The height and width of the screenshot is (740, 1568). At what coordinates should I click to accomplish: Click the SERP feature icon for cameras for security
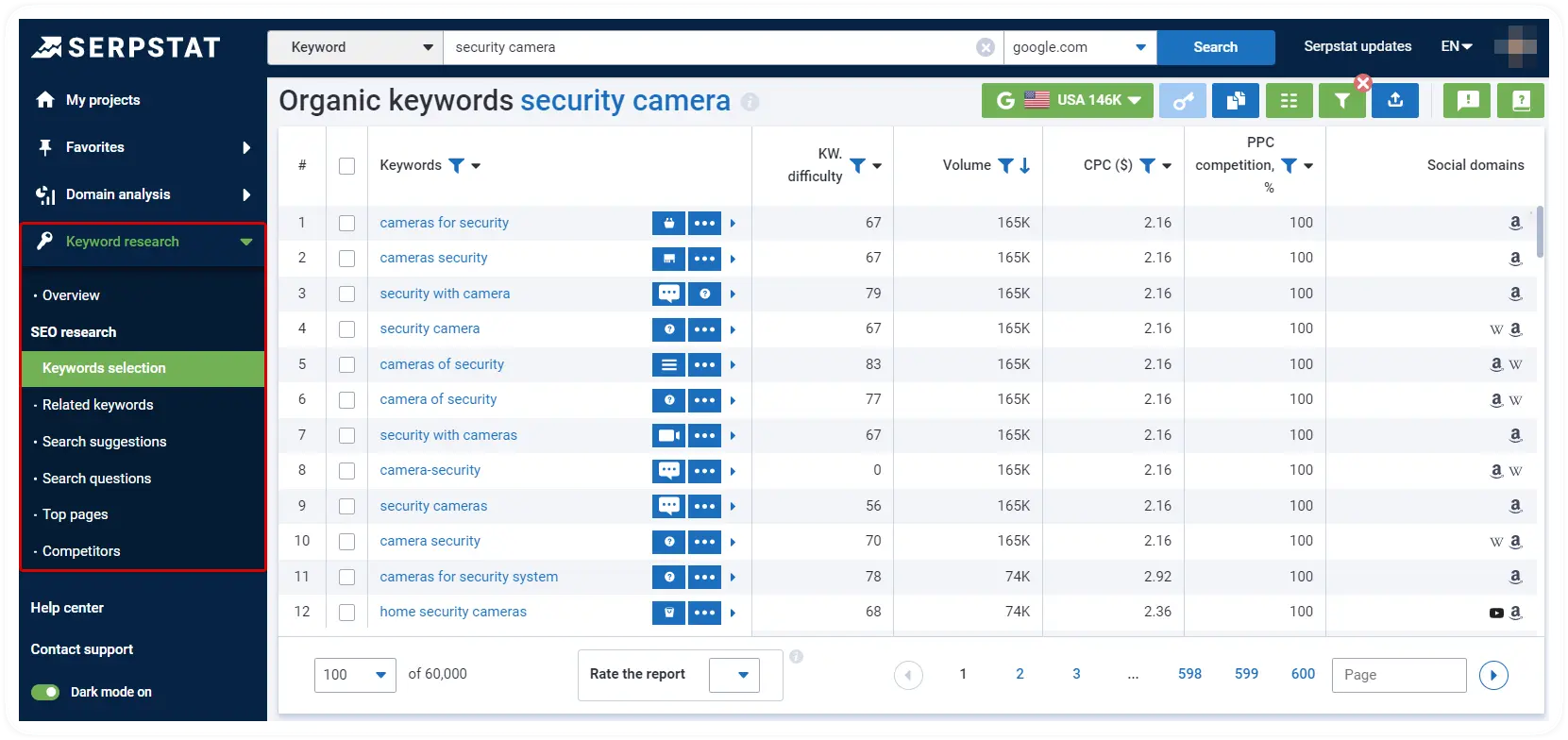pyautogui.click(x=669, y=223)
